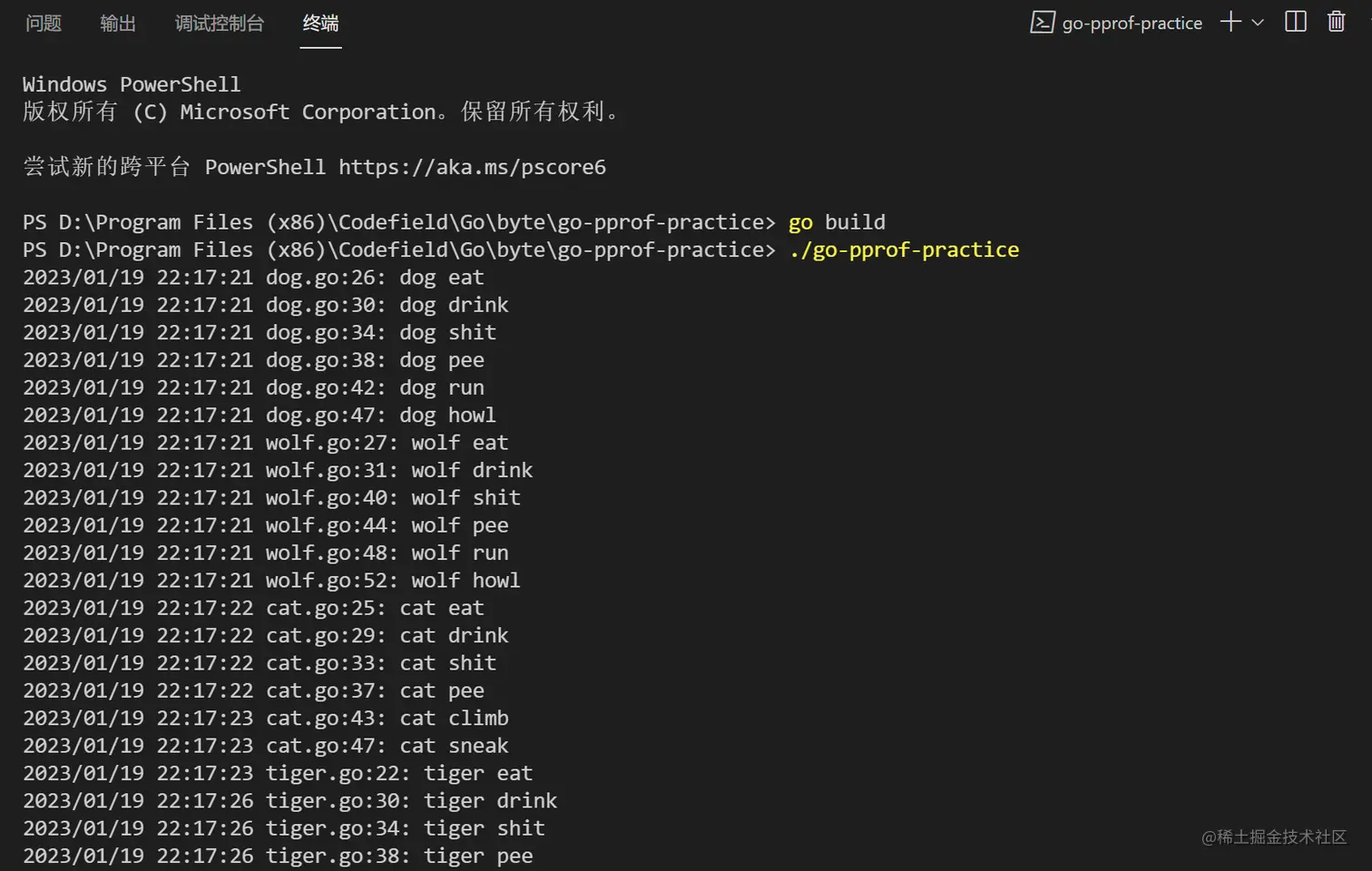1372x871 pixels.
Task: Open the cat.go:47 sneak log link
Action: (325, 746)
